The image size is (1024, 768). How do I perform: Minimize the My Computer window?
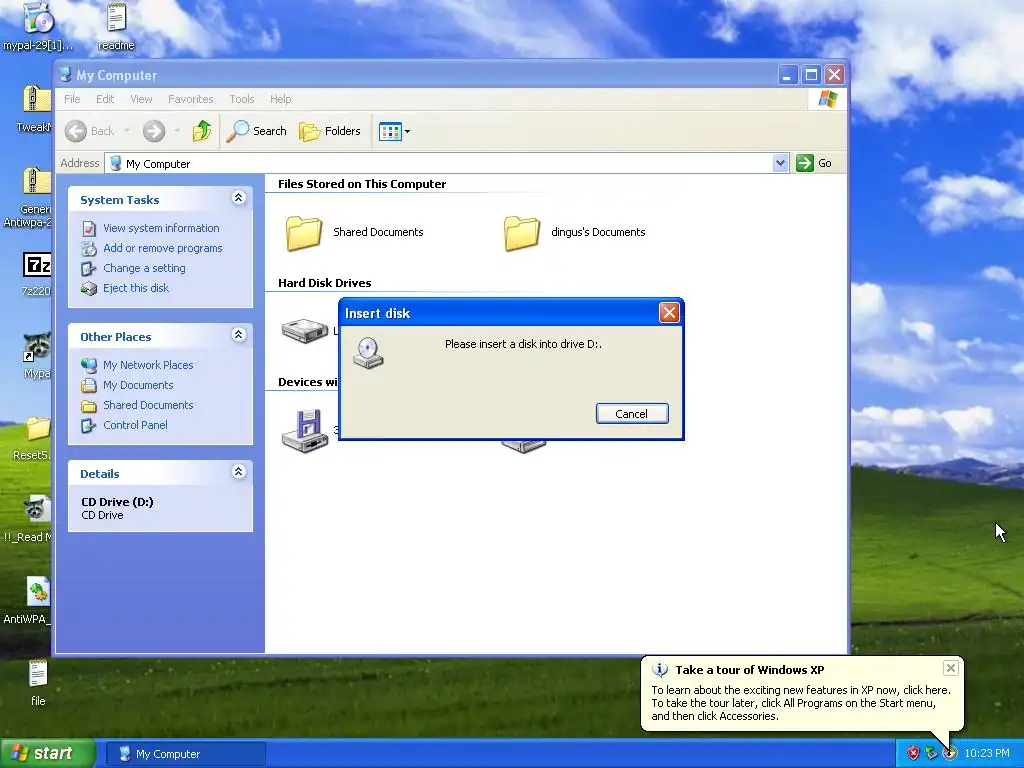pos(788,75)
